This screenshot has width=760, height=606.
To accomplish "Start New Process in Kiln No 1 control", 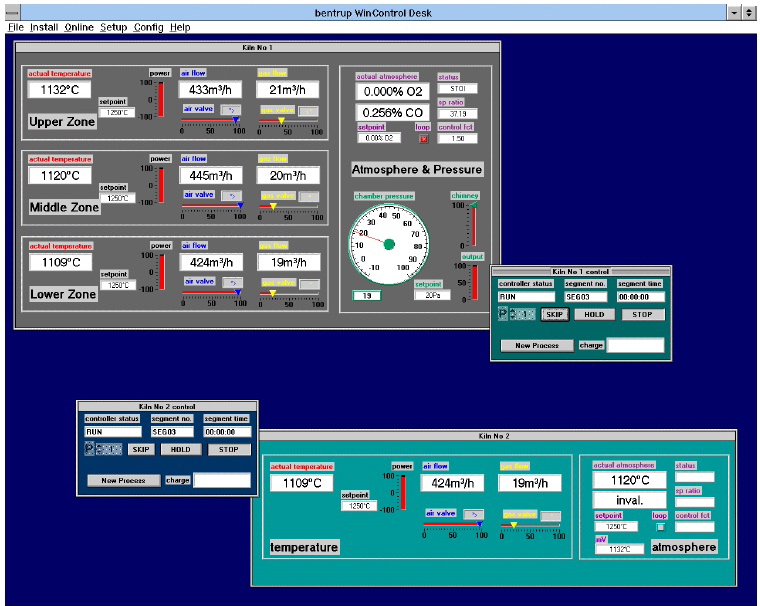I will tap(537, 345).
